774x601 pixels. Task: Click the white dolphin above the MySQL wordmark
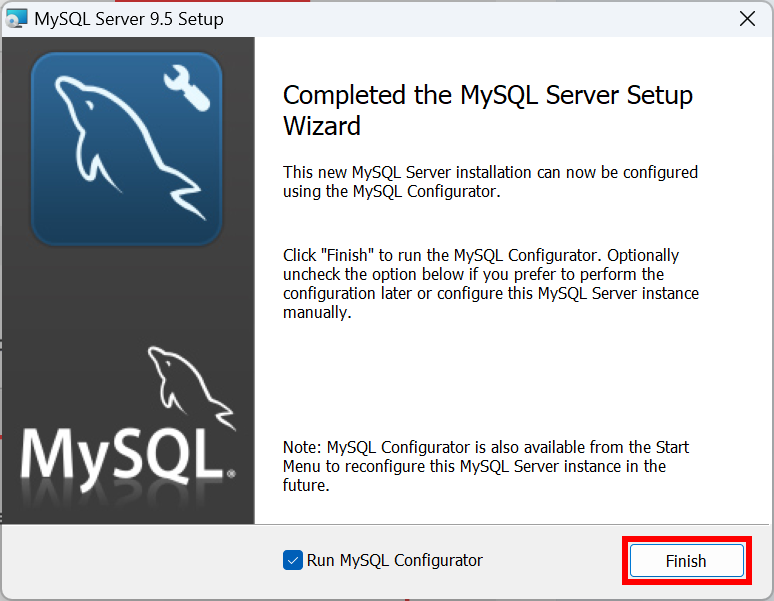click(x=192, y=388)
